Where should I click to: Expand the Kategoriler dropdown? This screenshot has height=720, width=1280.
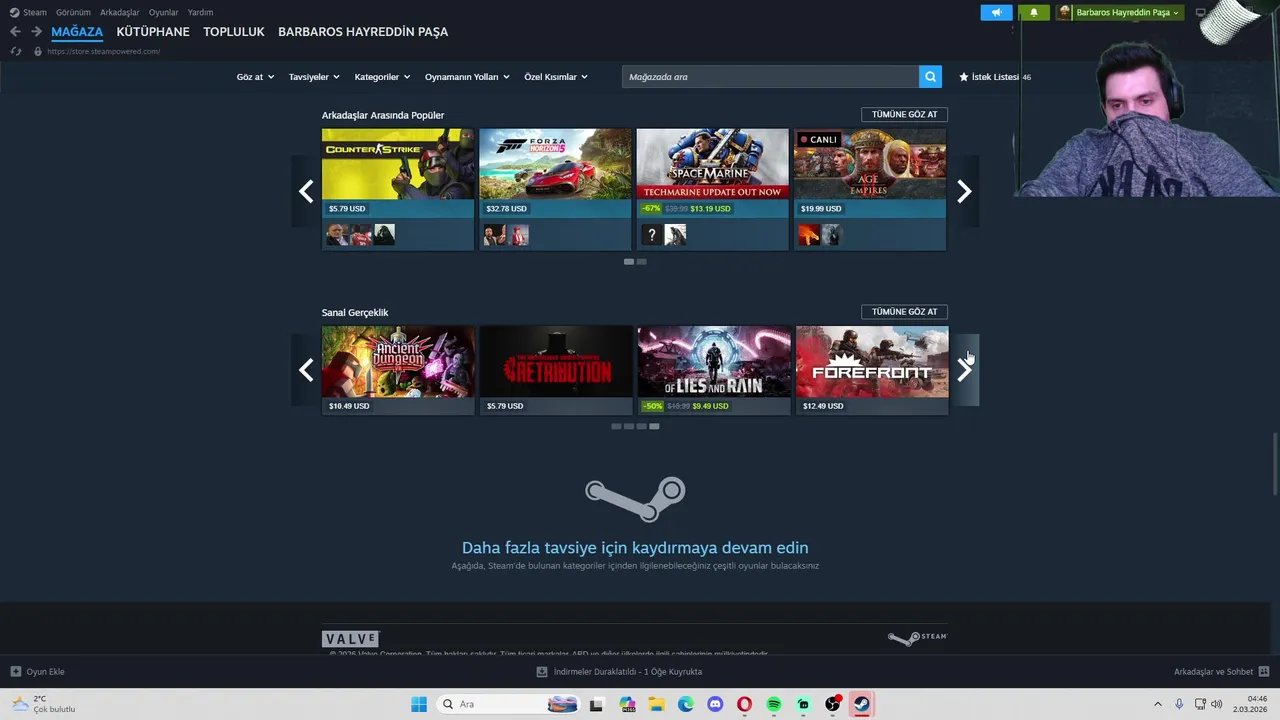click(x=382, y=77)
